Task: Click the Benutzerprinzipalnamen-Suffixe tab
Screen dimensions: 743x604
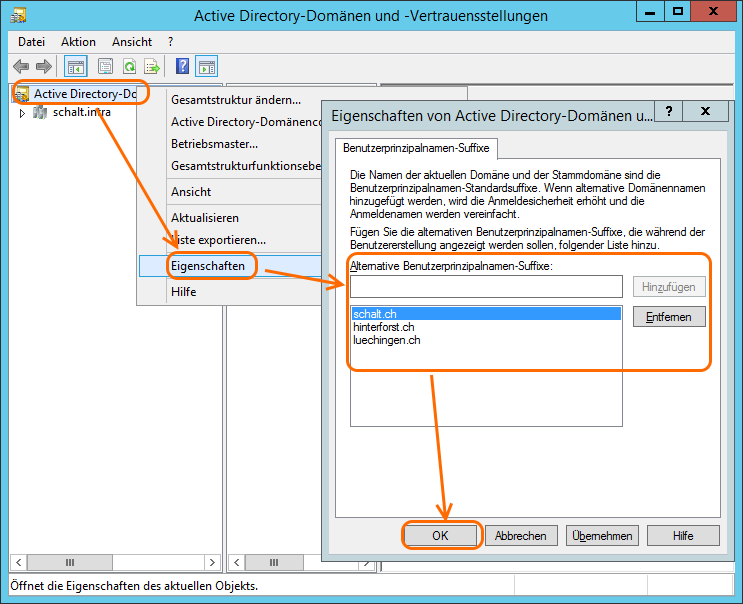Action: click(416, 147)
